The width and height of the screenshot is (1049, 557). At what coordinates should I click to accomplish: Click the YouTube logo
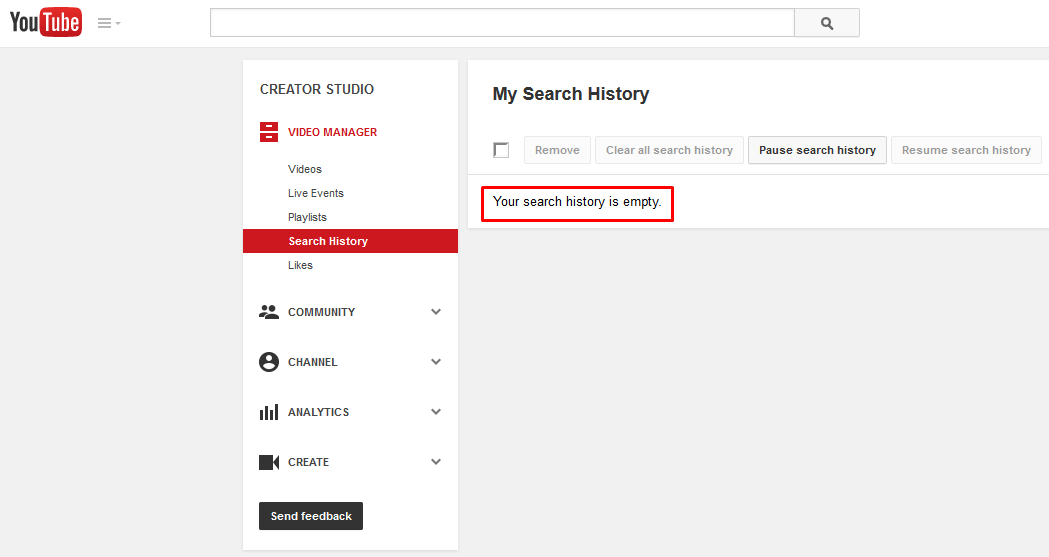click(x=45, y=22)
